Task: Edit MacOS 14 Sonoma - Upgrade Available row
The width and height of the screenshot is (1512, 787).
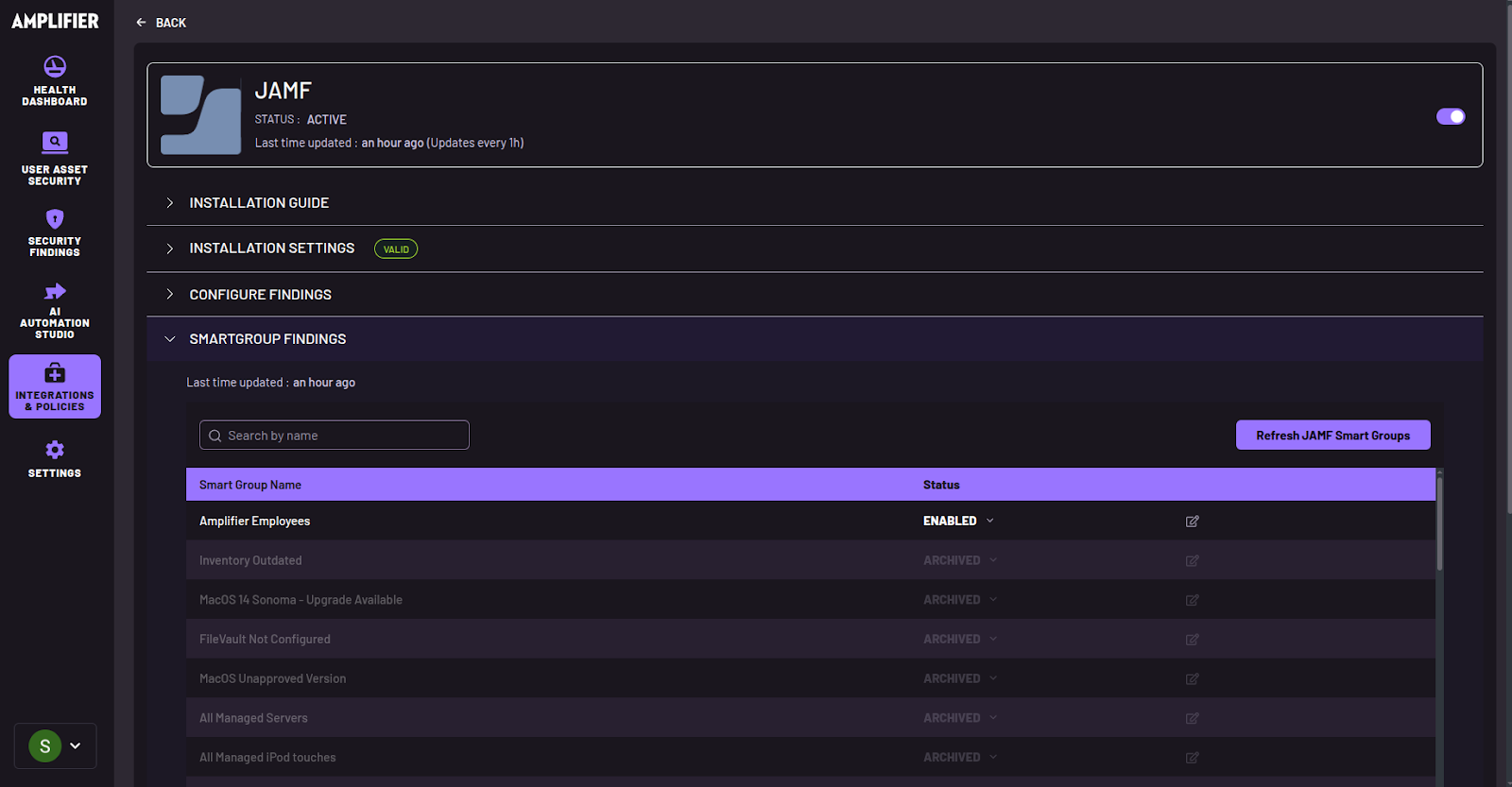Action: pos(1193,601)
